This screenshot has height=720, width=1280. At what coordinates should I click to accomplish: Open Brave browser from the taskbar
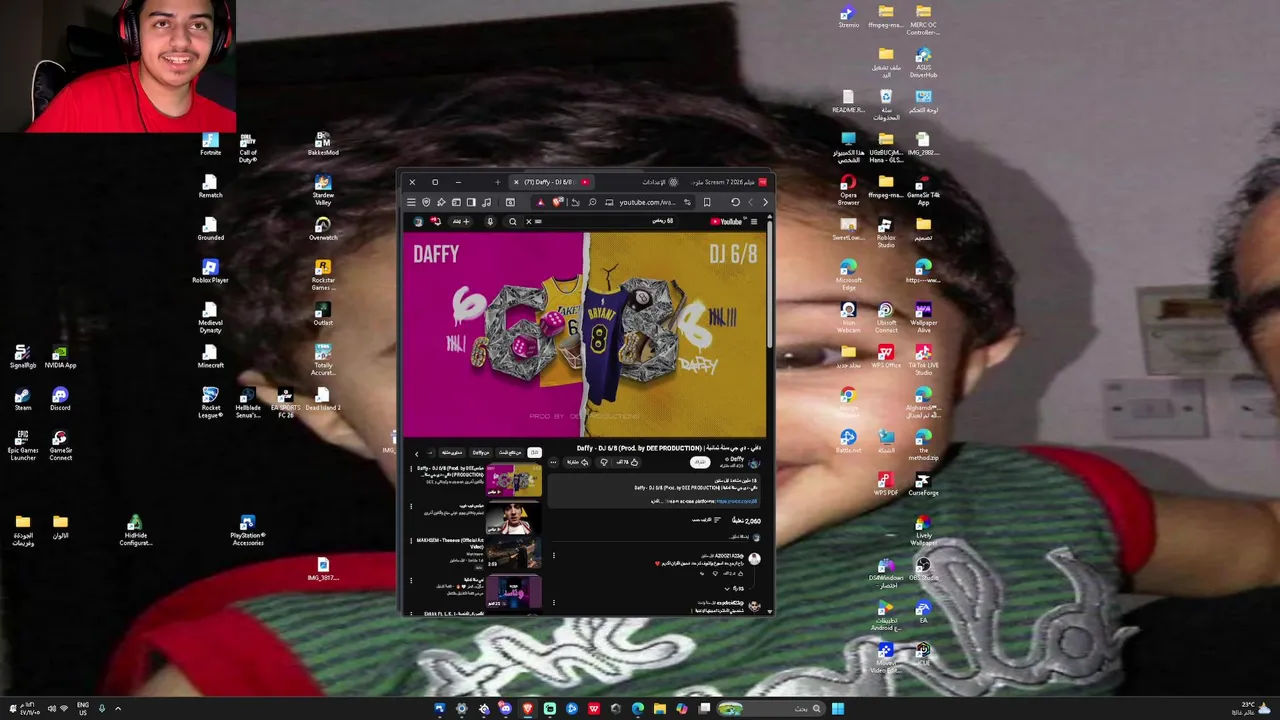coord(527,709)
